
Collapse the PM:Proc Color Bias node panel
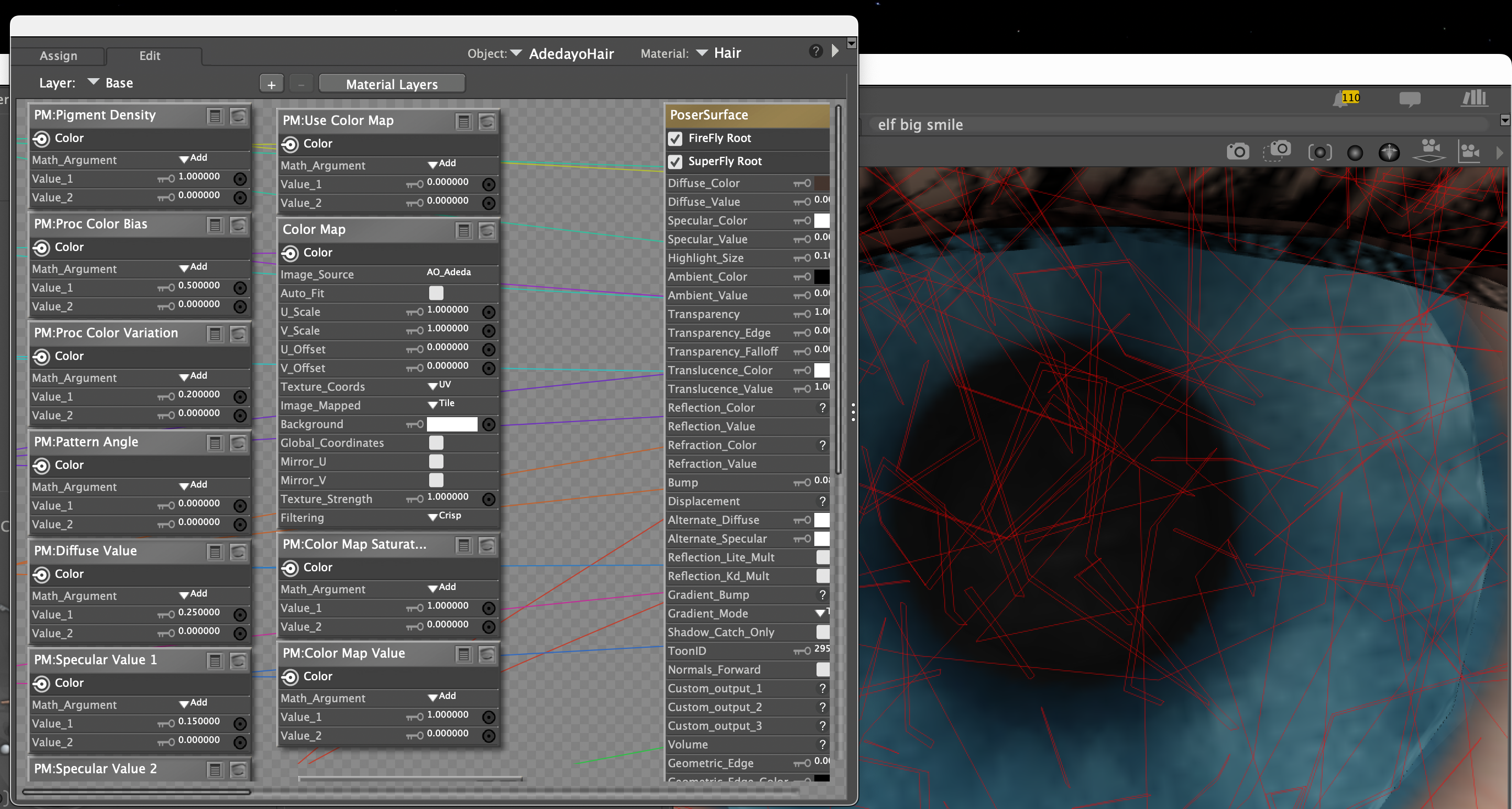pos(216,225)
